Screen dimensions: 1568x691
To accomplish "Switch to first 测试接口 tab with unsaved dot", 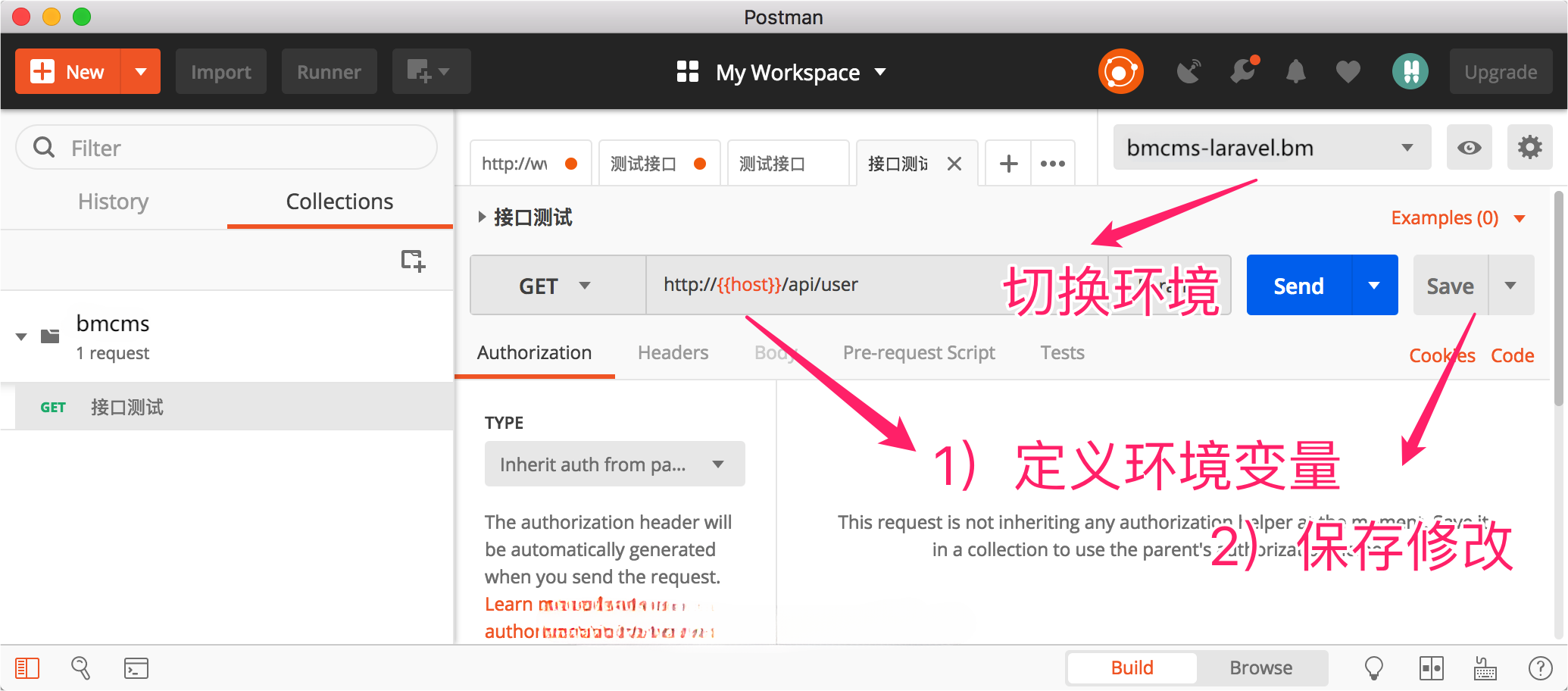I will pos(659,163).
